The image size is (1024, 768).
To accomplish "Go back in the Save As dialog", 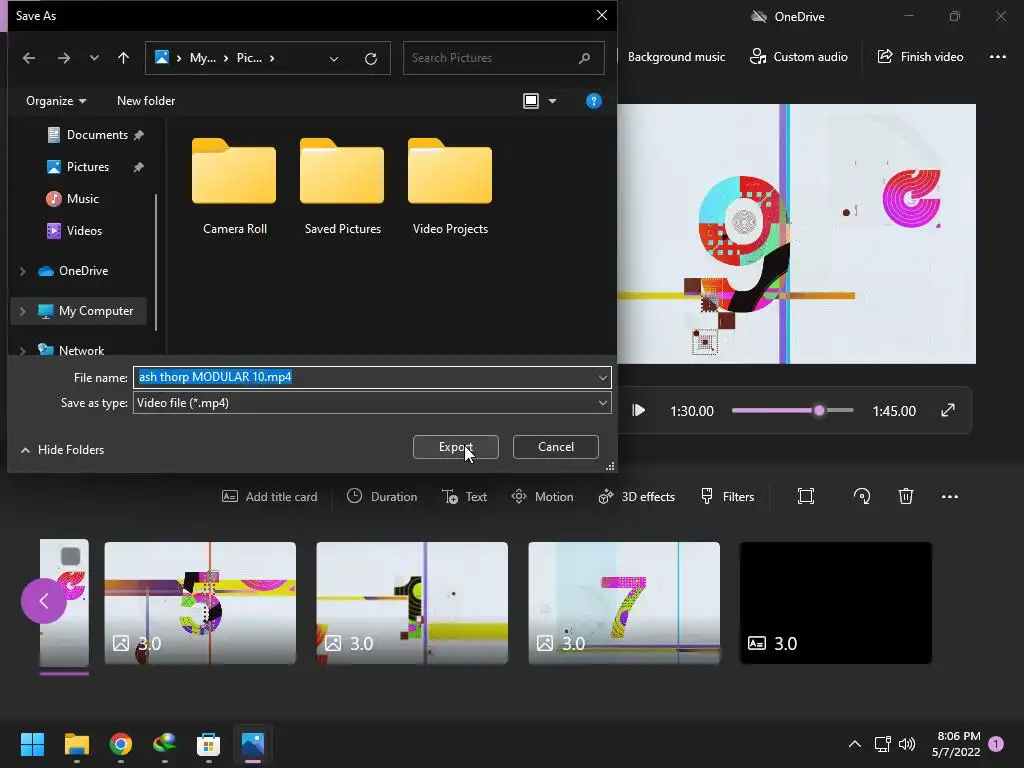I will pyautogui.click(x=29, y=58).
